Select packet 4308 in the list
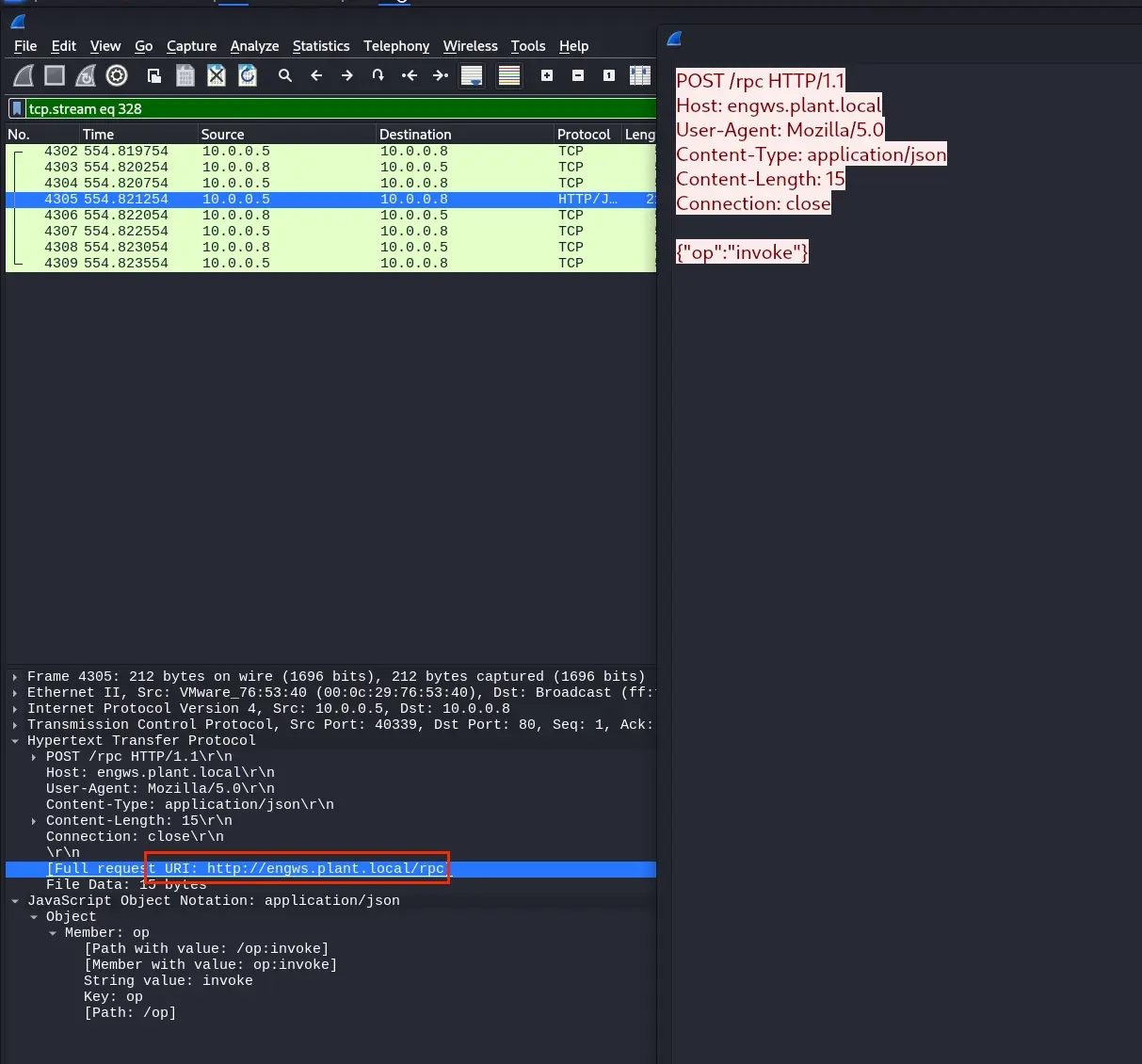The image size is (1142, 1064). pos(330,247)
